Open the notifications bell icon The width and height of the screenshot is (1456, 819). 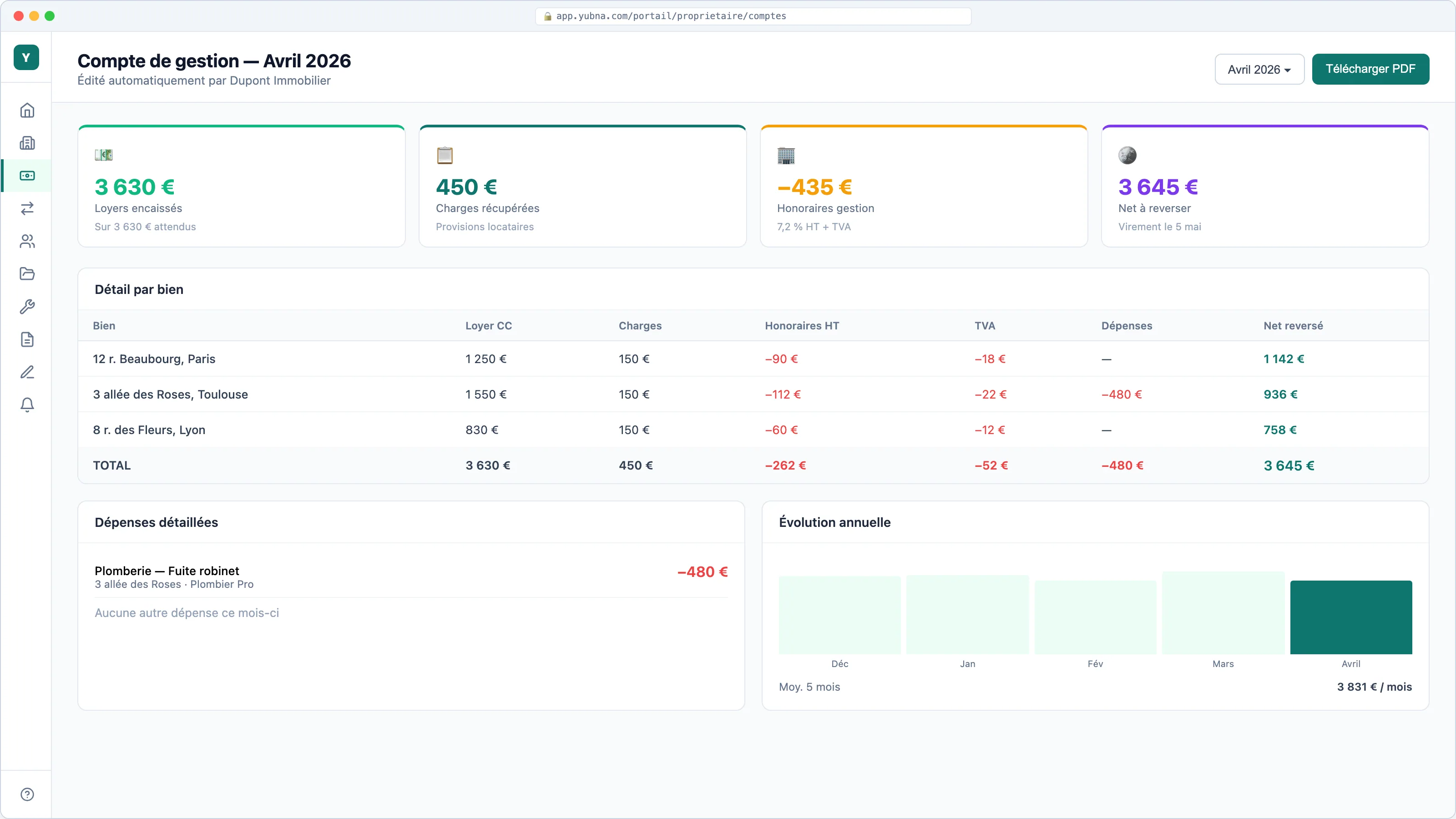pyautogui.click(x=27, y=404)
